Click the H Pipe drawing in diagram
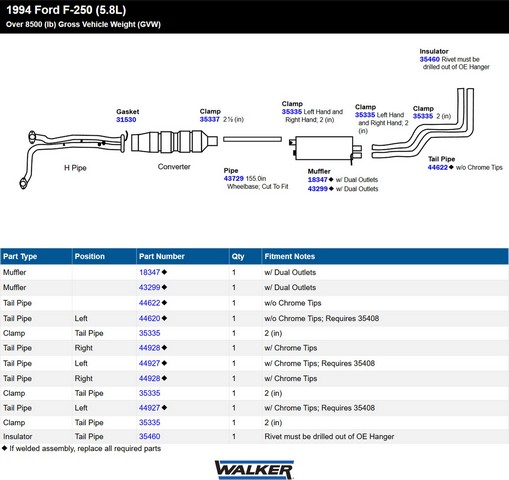Screen dimensions: 509x480 [x=73, y=159]
